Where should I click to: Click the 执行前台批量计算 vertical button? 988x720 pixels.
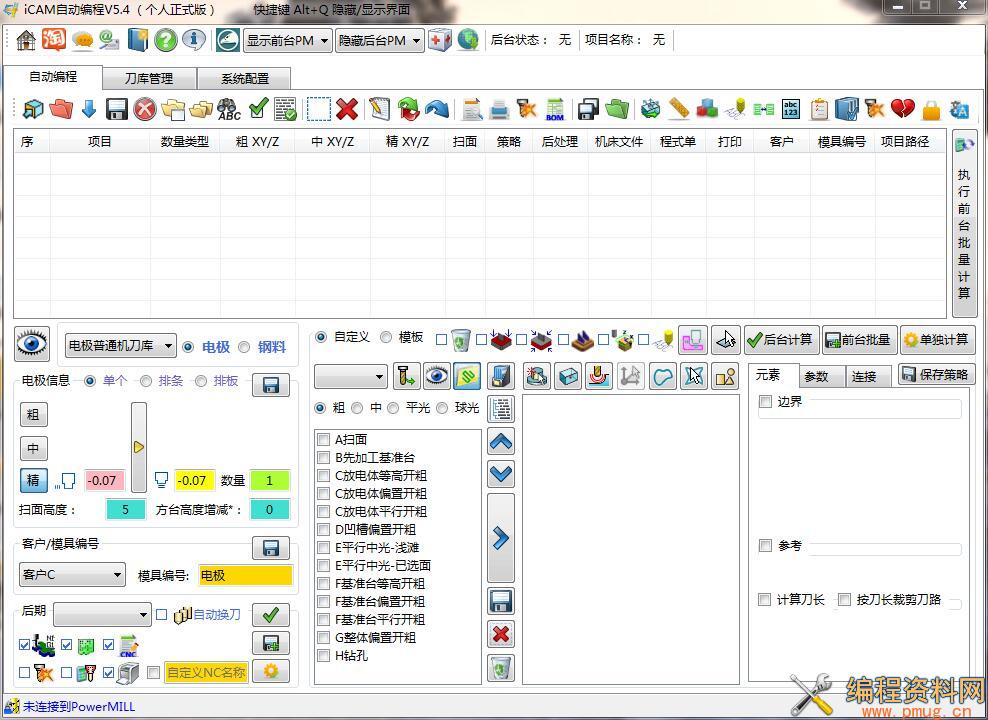click(964, 224)
